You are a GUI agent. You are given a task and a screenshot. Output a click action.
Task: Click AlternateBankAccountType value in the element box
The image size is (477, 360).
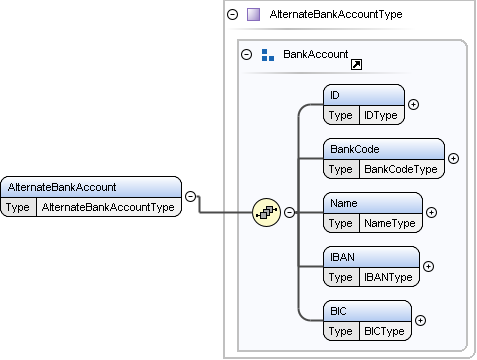[x=108, y=207]
